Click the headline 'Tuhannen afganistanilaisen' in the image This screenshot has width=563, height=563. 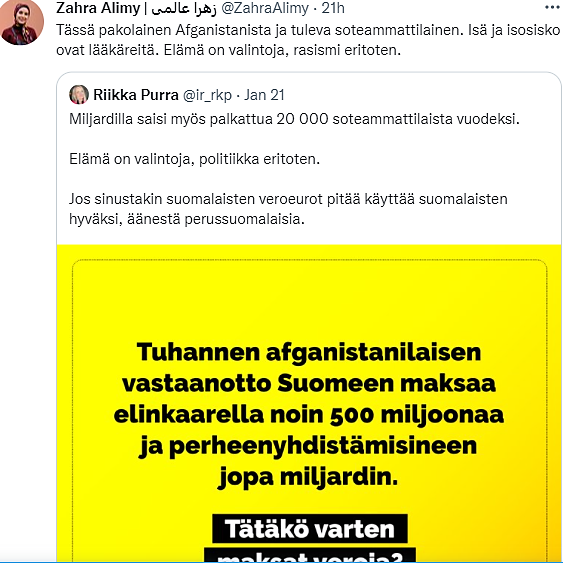tap(309, 352)
